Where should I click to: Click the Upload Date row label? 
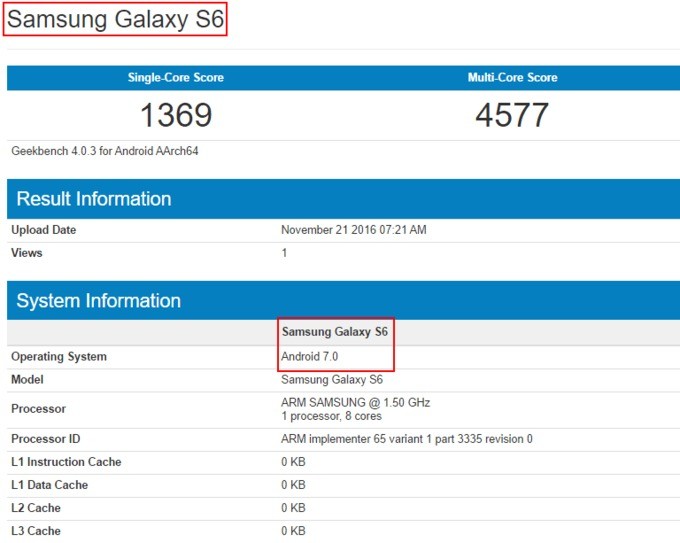(44, 230)
